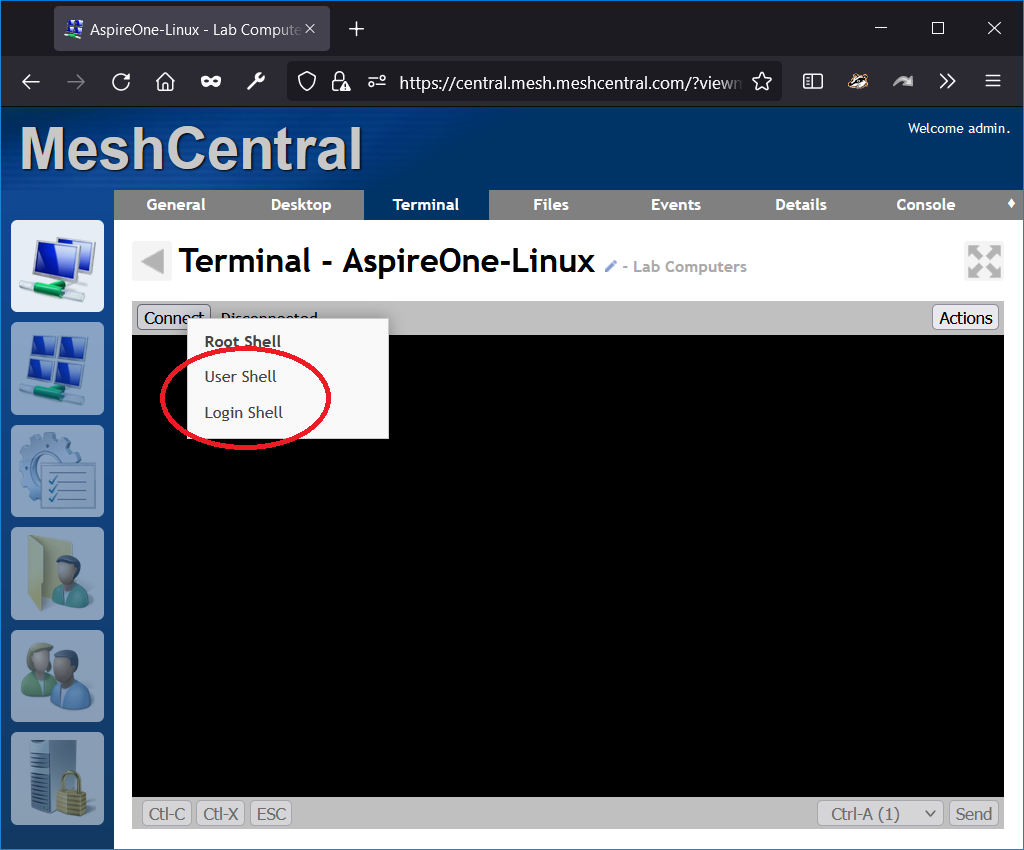The image size is (1024, 850).
Task: Open the Firefox hamburger menu
Action: click(x=992, y=81)
